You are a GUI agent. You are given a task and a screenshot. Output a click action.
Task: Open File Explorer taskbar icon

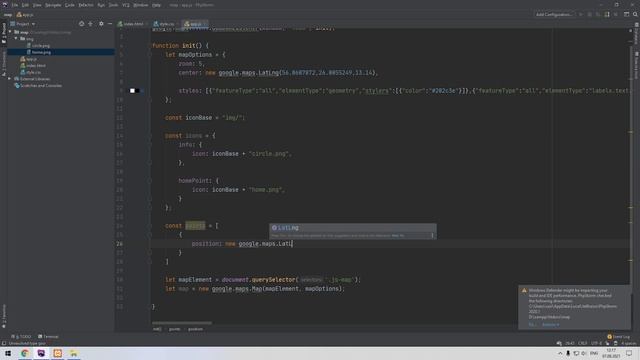click(74, 353)
